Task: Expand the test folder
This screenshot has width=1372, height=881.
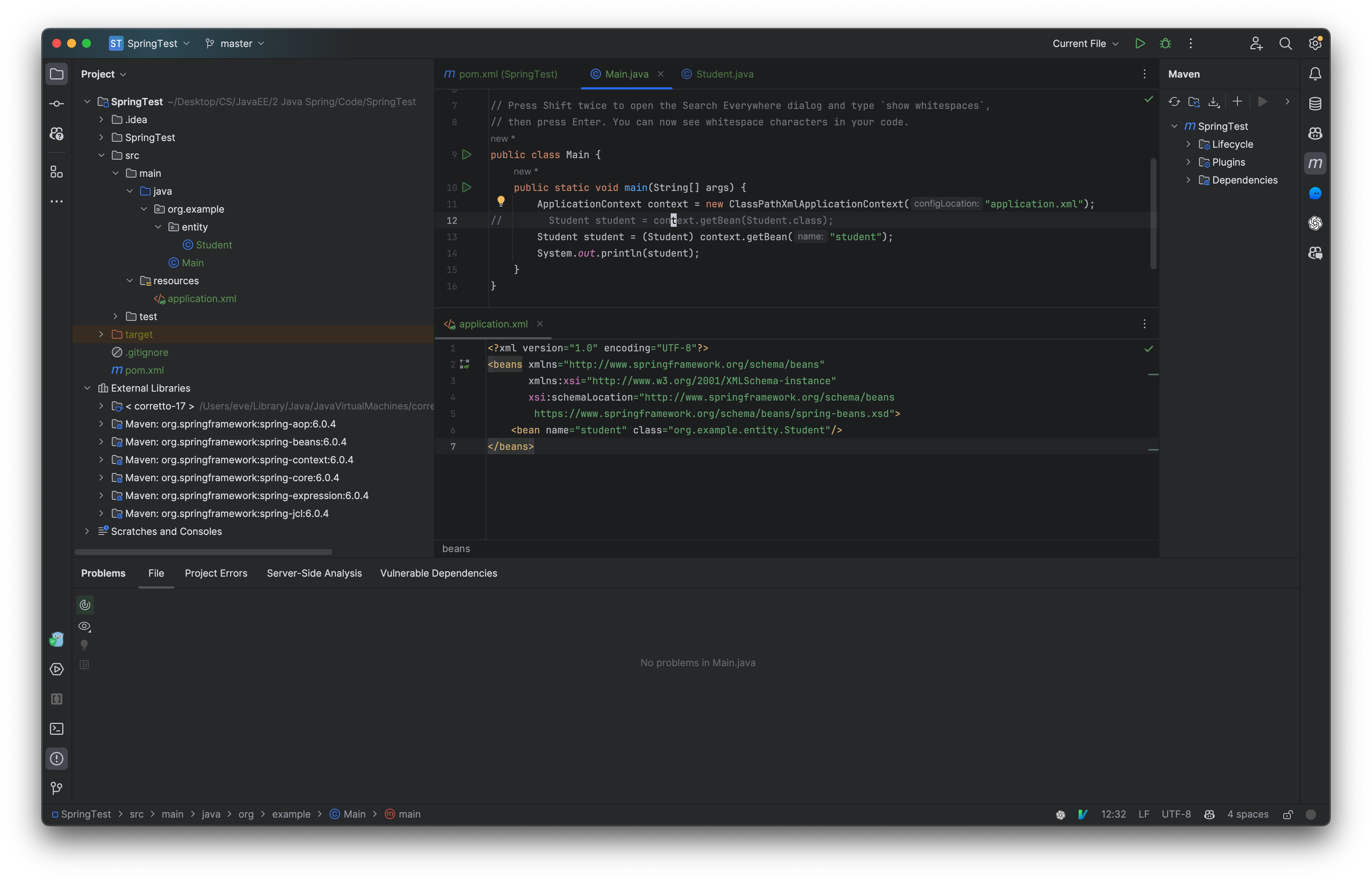Action: tap(116, 316)
